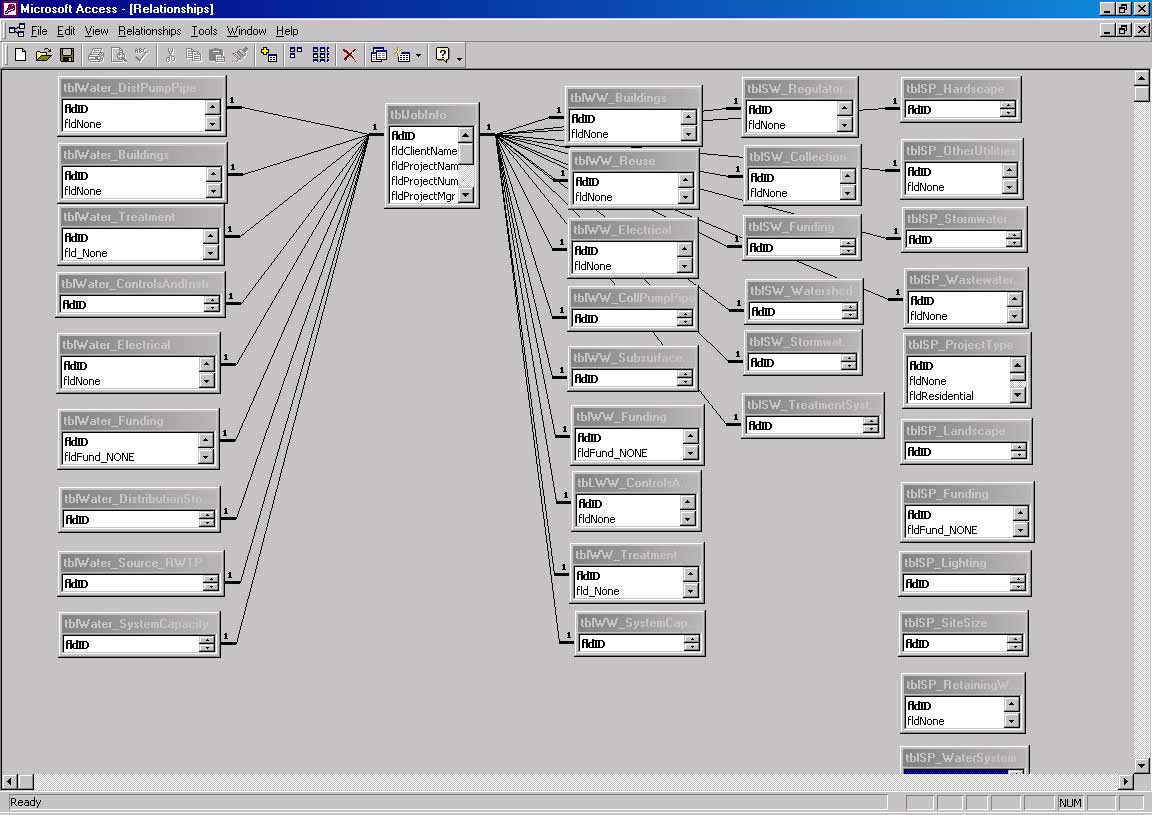The height and width of the screenshot is (815, 1152).
Task: Click the Show Table icon
Action: click(269, 55)
